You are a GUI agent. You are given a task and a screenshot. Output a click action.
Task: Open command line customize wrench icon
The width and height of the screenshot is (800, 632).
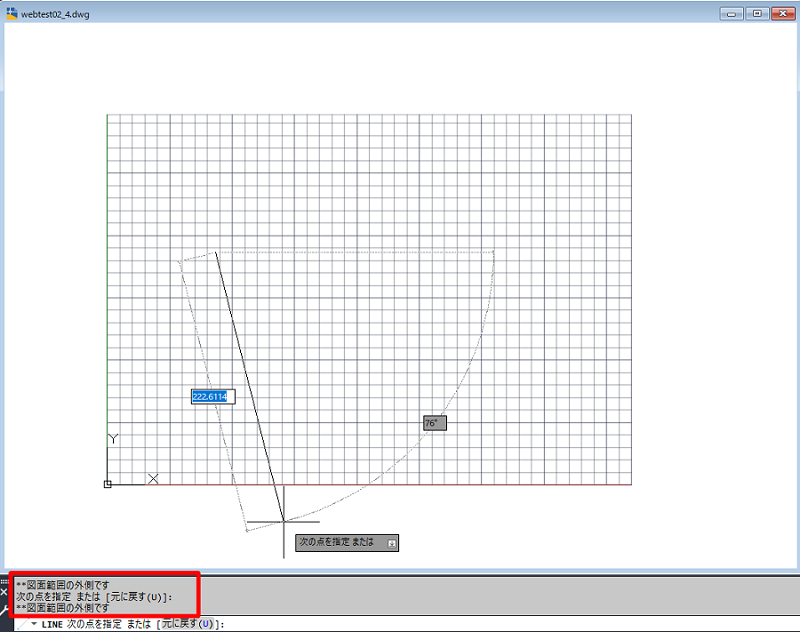pos(4,610)
